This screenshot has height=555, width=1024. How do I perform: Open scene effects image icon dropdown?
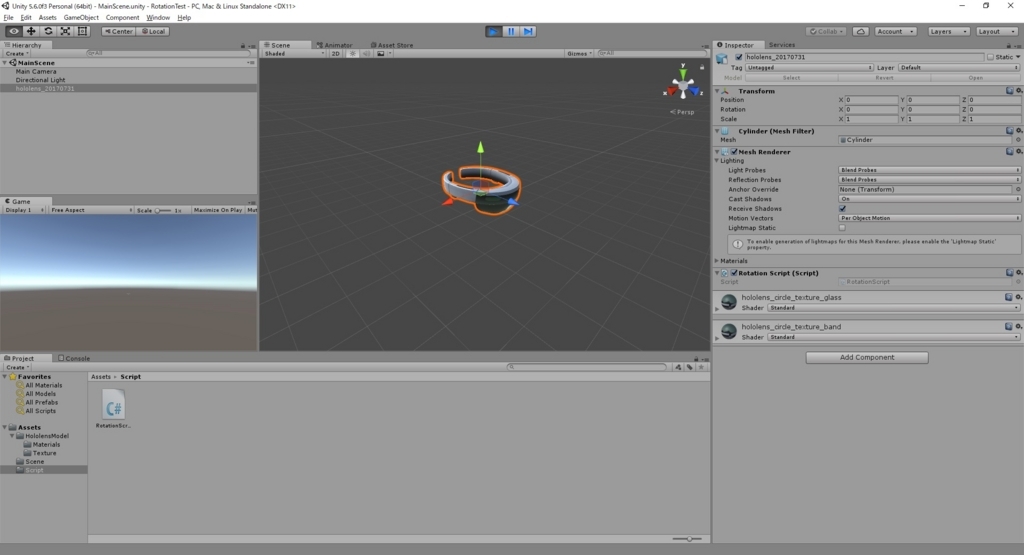coord(383,54)
